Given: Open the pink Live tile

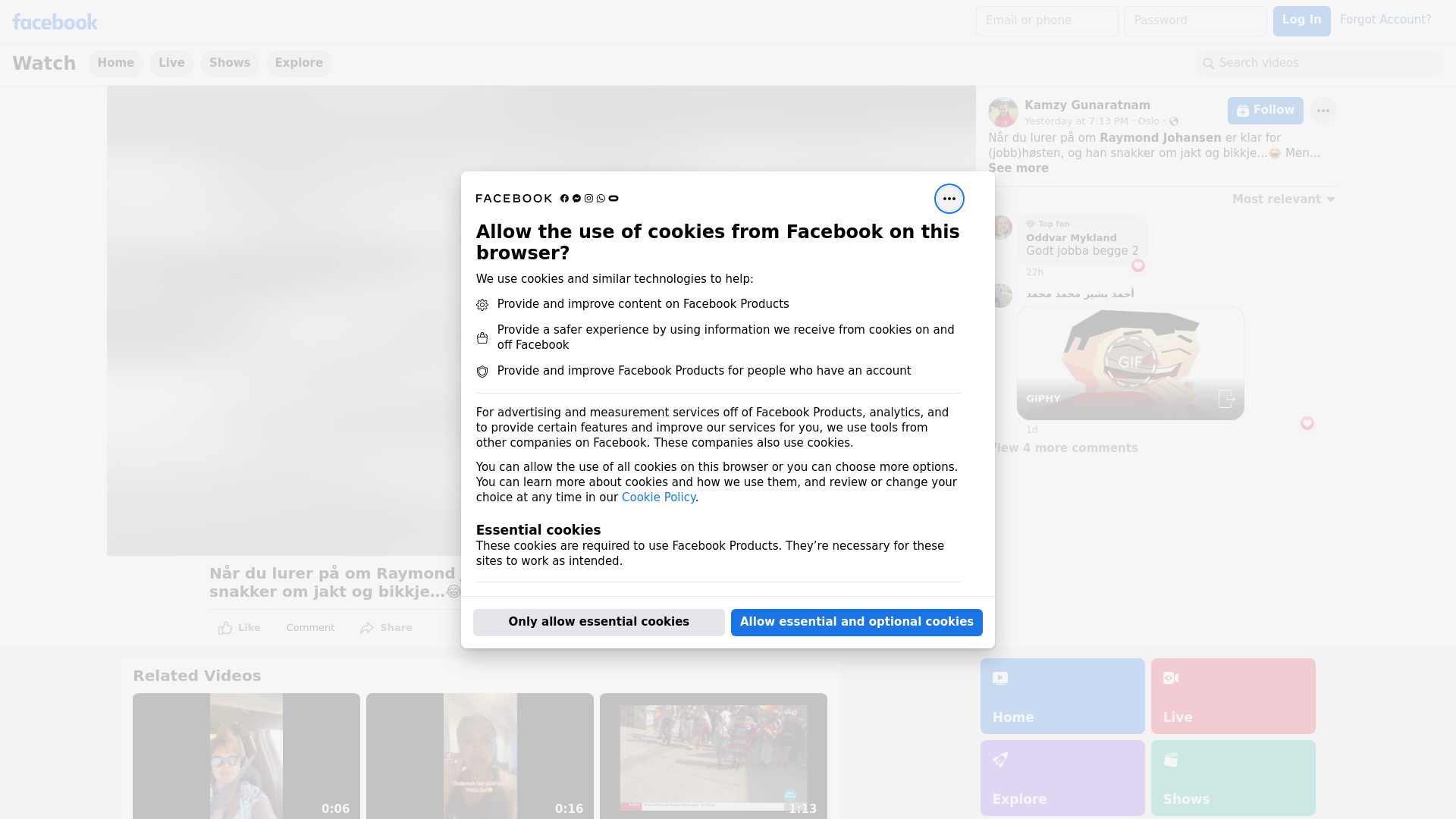Looking at the screenshot, I should pyautogui.click(x=1233, y=696).
